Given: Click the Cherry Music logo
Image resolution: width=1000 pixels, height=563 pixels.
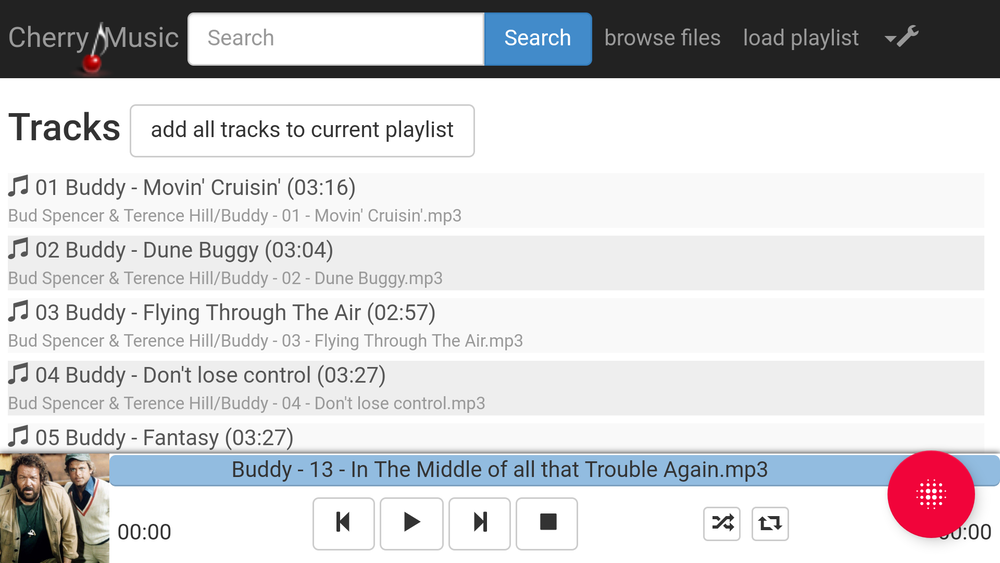Looking at the screenshot, I should coord(93,39).
